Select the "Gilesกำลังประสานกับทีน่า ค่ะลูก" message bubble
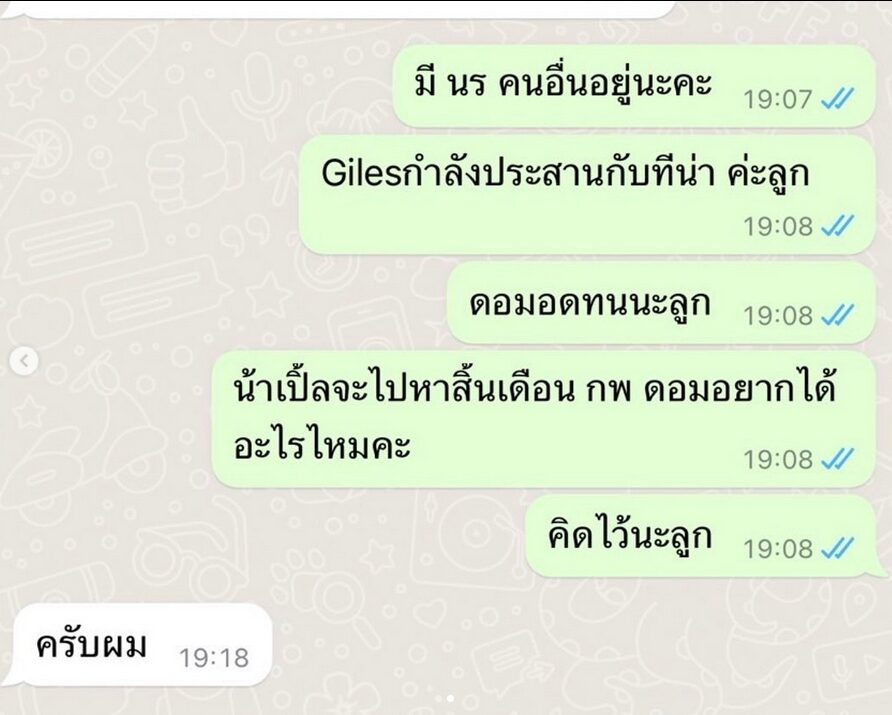 587,195
